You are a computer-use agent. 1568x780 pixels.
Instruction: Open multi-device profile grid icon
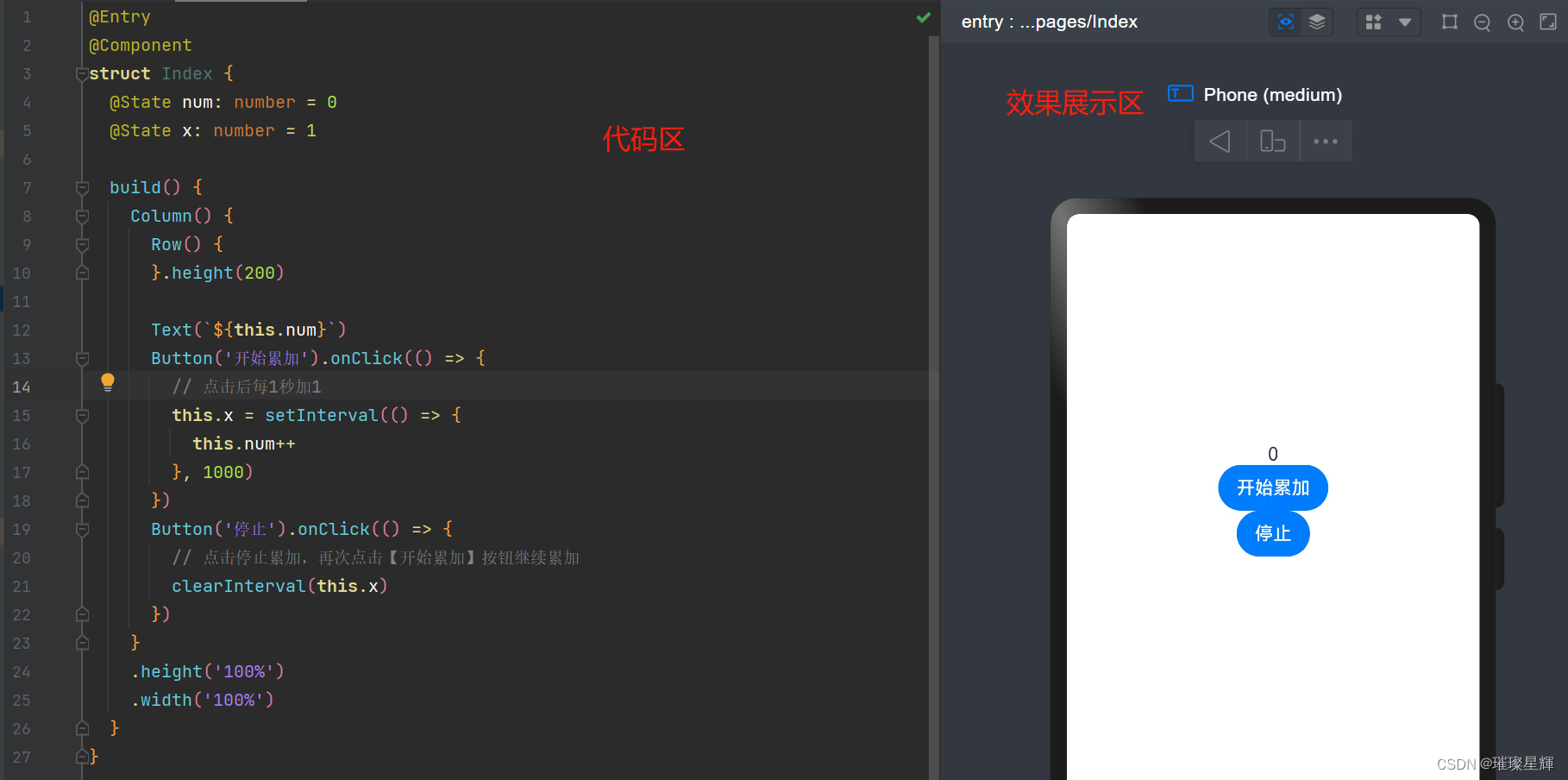(x=1373, y=22)
